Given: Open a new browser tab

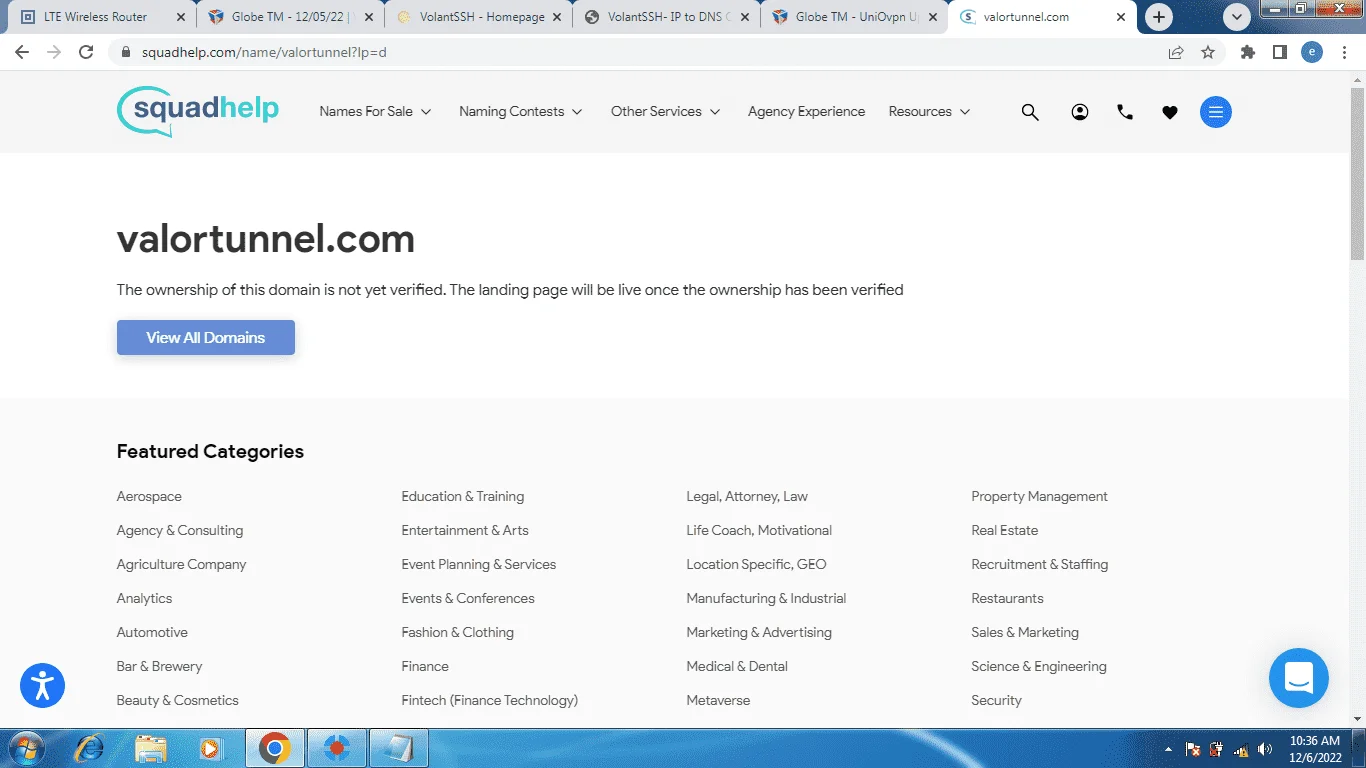Looking at the screenshot, I should pos(1159,17).
